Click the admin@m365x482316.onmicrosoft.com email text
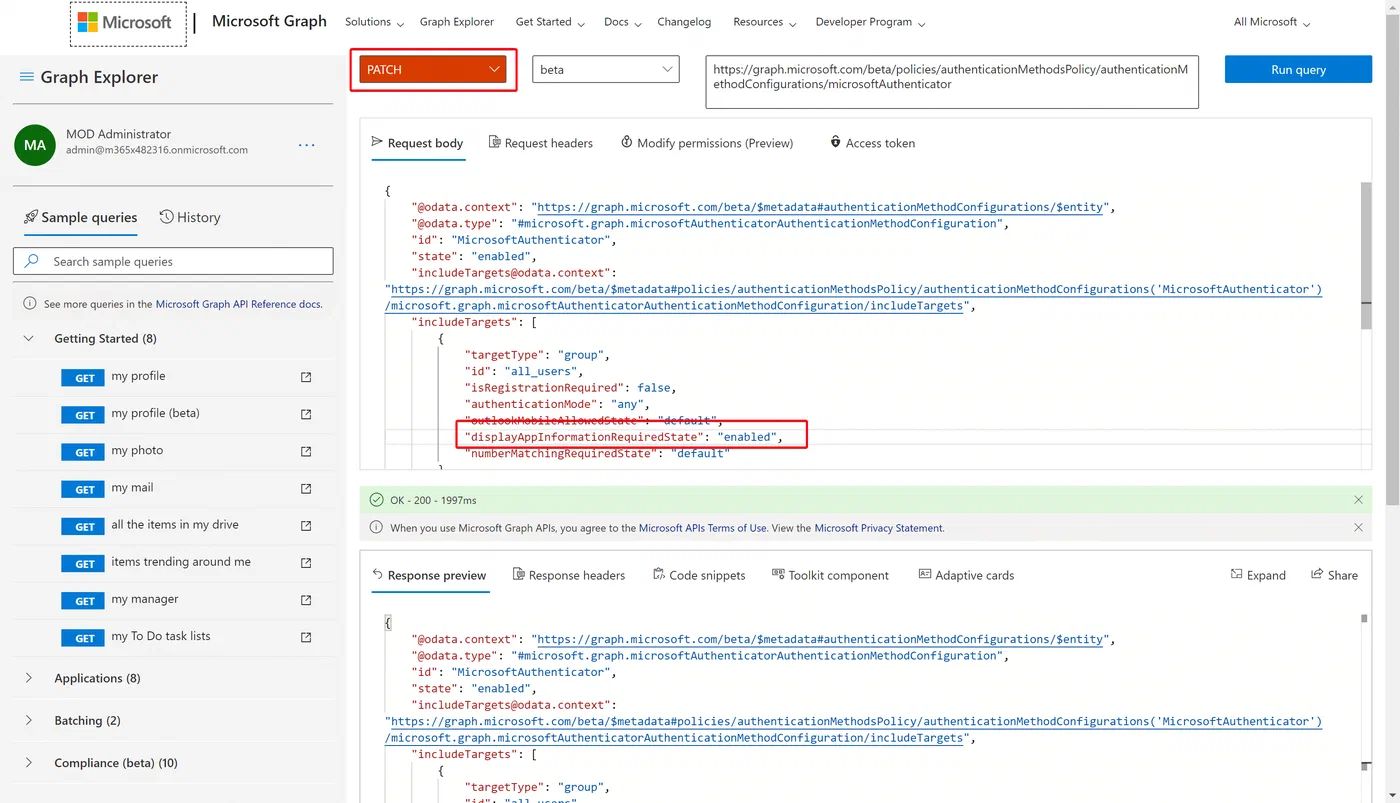Screen dimensions: 1400x803 tap(157, 150)
